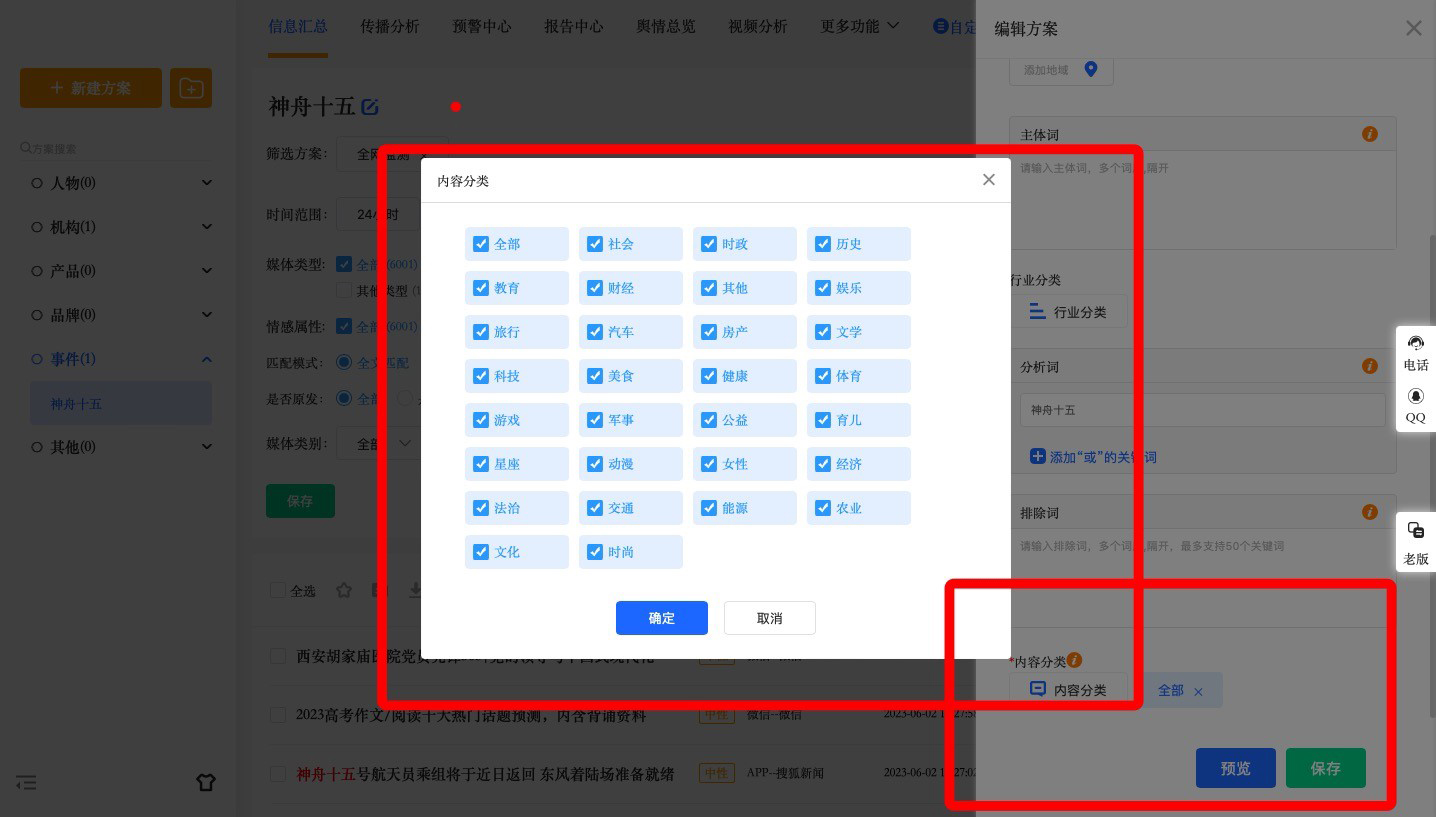The image size is (1436, 817).
Task: Remove the 全部 tag with its x icon
Action: click(x=1198, y=691)
